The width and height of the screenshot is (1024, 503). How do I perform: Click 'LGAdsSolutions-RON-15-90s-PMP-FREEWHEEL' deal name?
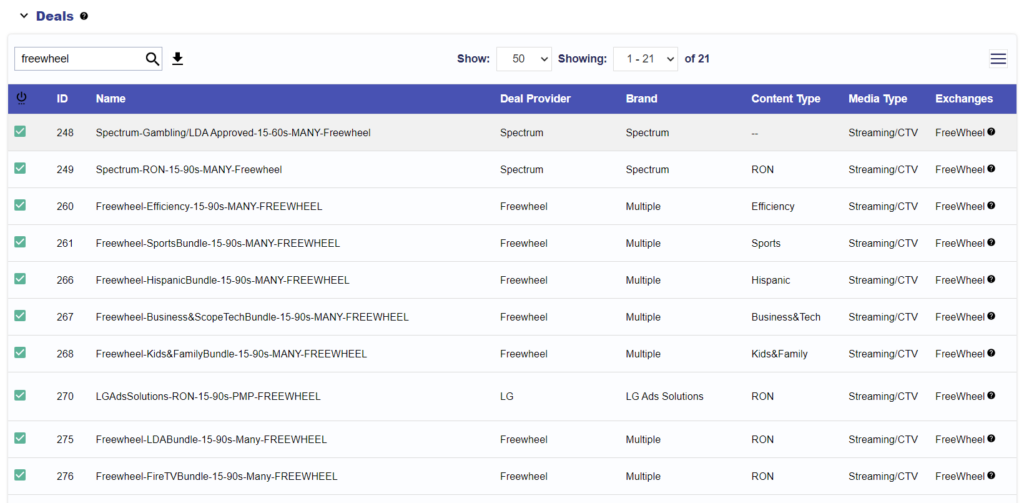(x=208, y=397)
